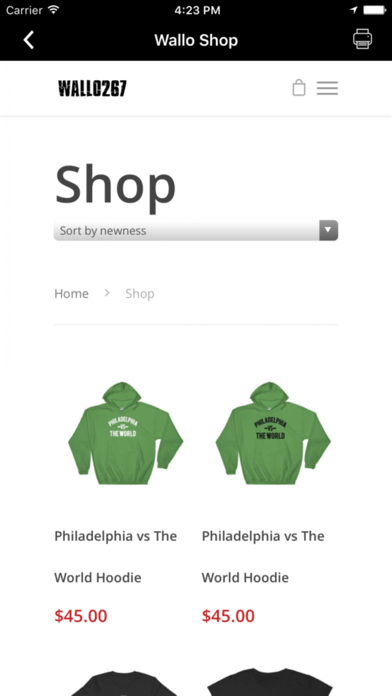Viewport: 392px width, 696px height.
Task: Open the shopping bag cart icon
Action: tap(299, 87)
